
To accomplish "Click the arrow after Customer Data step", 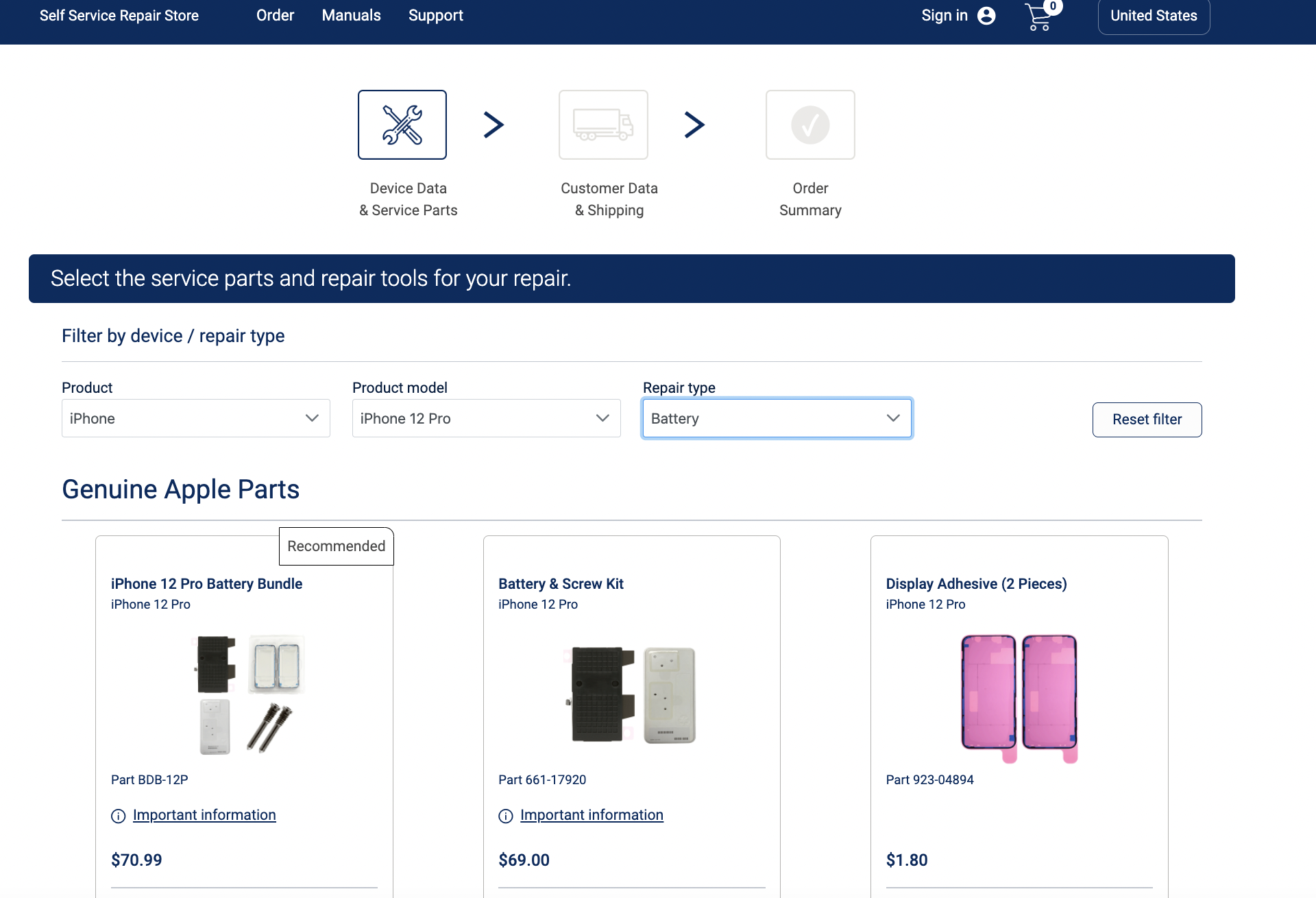I will tap(695, 125).
